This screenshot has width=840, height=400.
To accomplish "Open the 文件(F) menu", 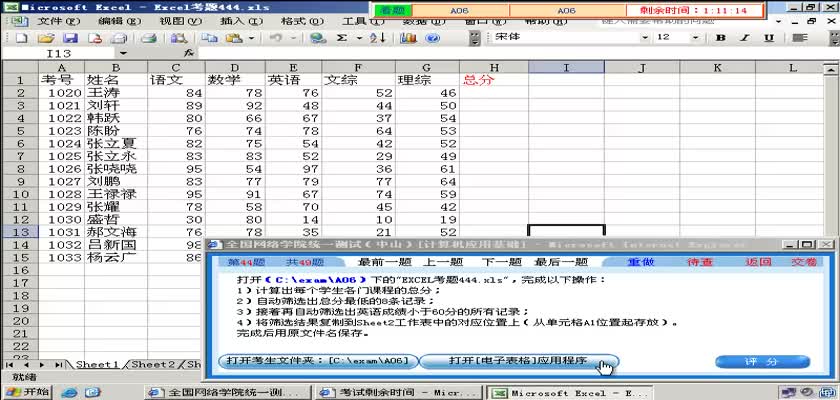I will click(58, 21).
